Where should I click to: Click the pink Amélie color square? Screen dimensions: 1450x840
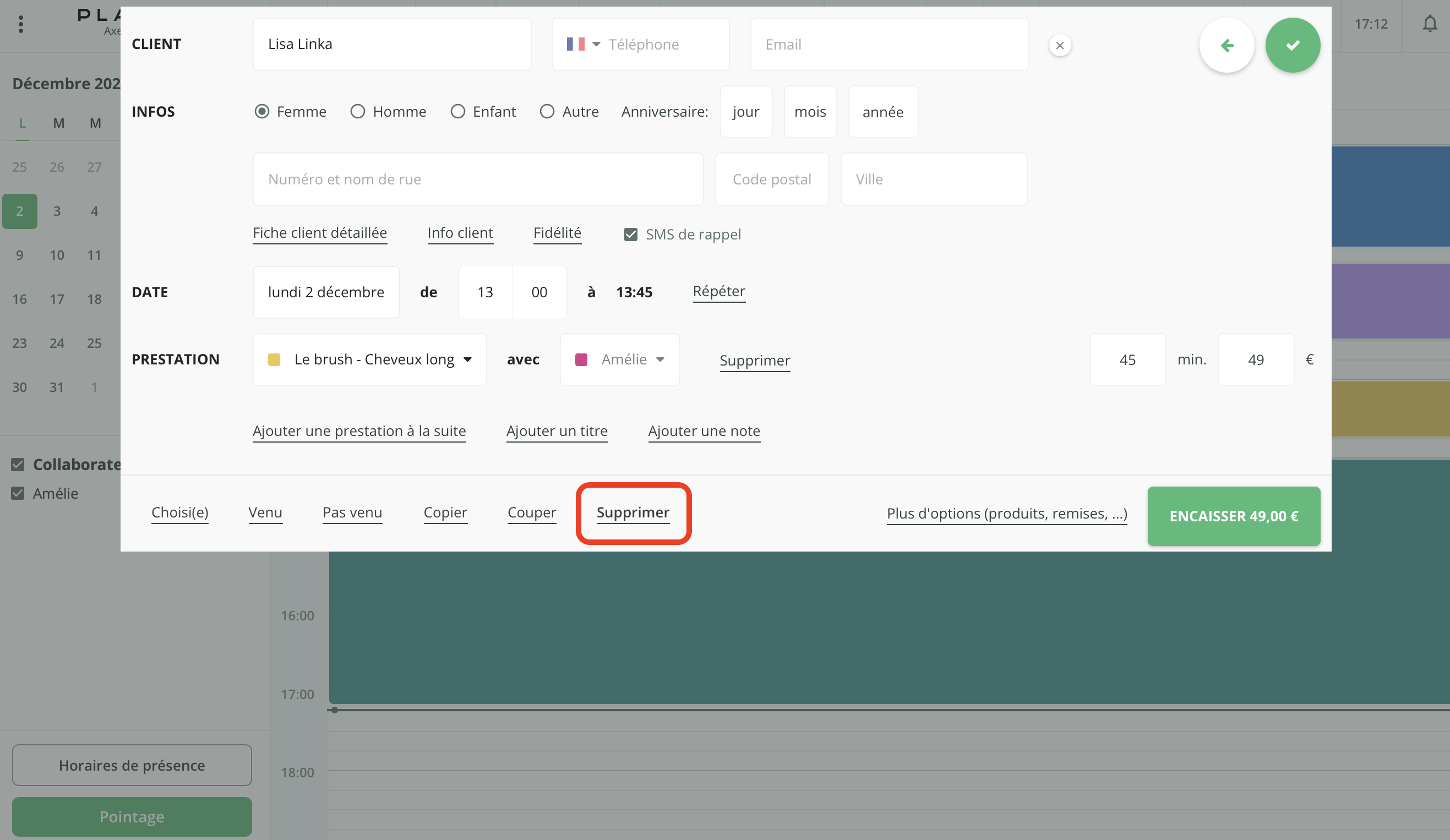click(581, 359)
